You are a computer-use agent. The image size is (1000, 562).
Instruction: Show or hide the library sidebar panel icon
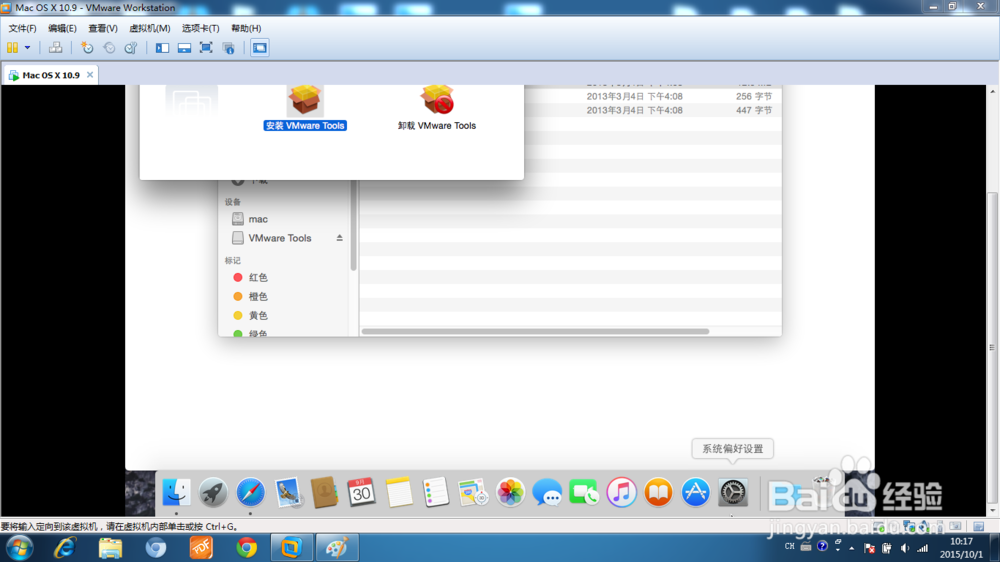(x=162, y=48)
